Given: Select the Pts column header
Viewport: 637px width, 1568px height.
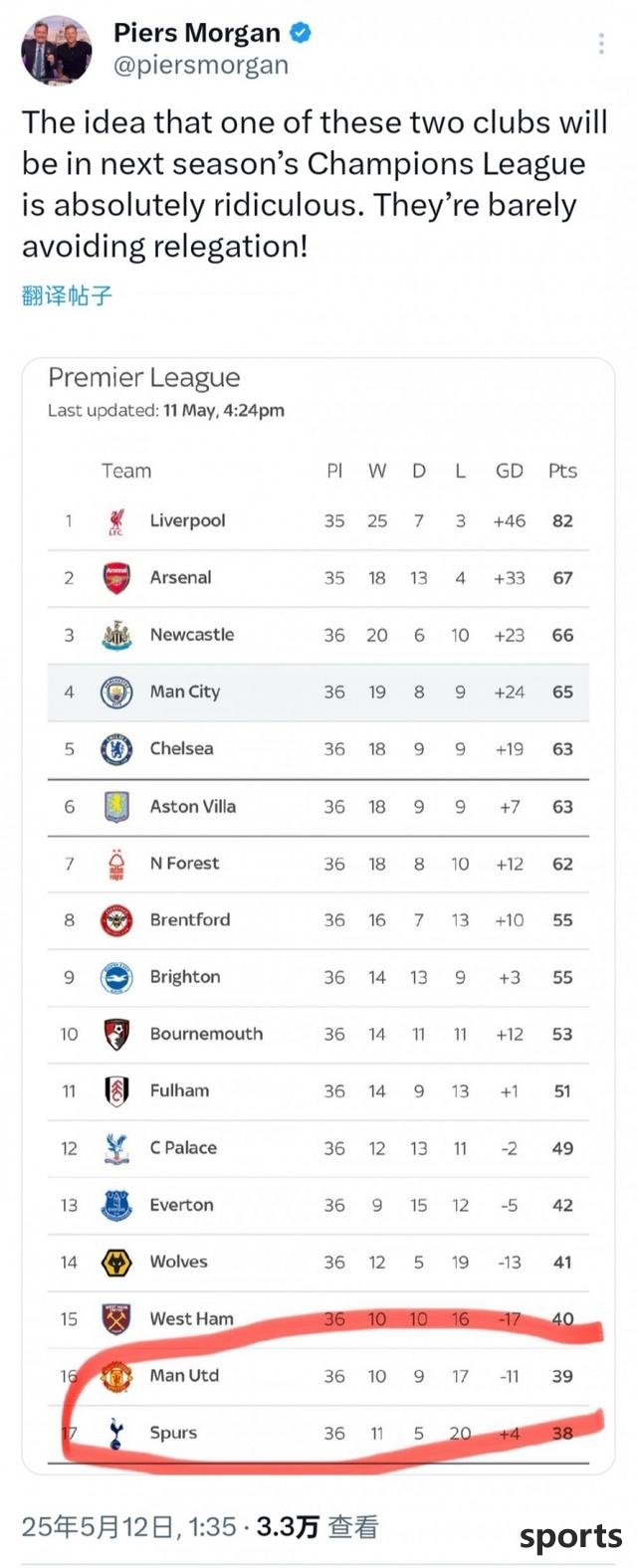Looking at the screenshot, I should [x=562, y=471].
